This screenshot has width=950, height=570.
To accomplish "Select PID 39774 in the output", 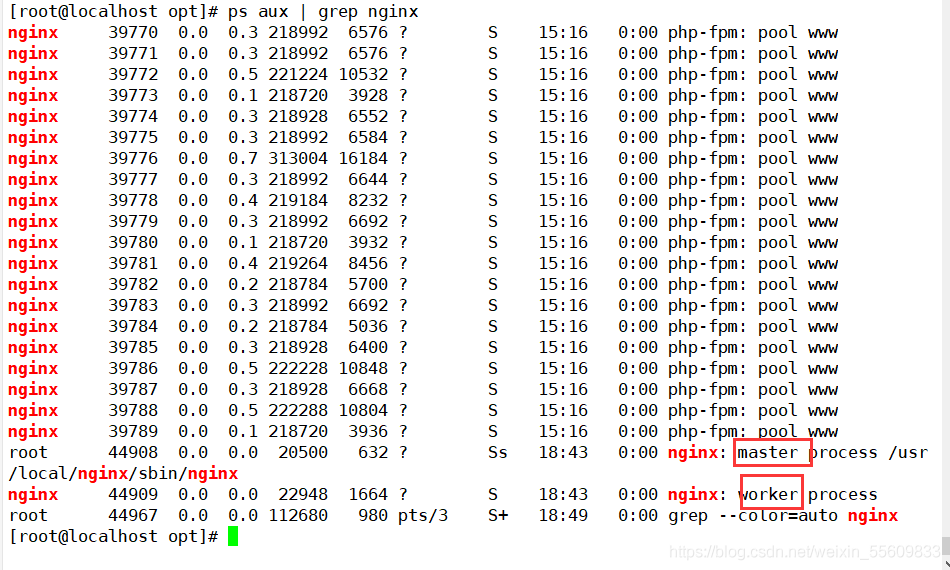I will 133,116.
